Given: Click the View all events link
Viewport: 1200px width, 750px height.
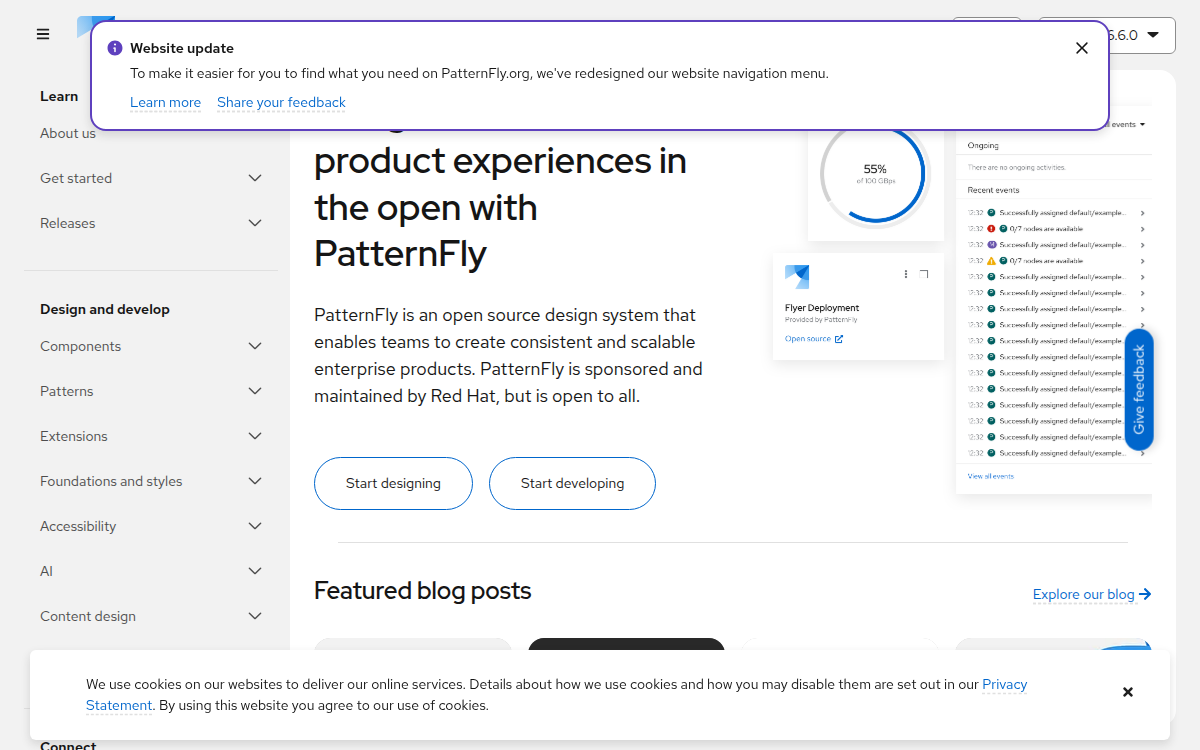Looking at the screenshot, I should pos(991,476).
